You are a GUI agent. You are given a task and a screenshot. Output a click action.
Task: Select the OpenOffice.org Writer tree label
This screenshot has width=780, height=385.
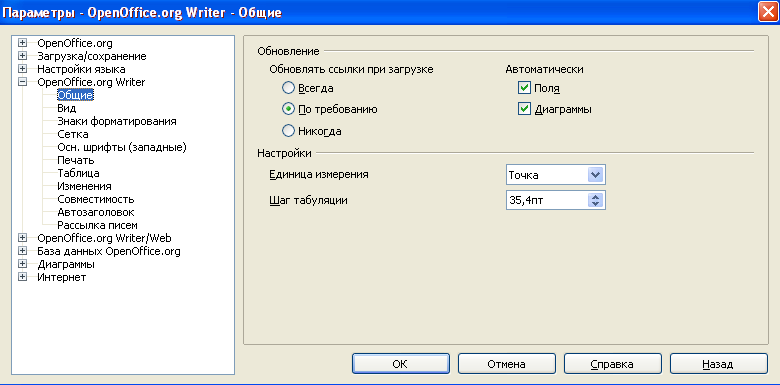click(x=91, y=82)
